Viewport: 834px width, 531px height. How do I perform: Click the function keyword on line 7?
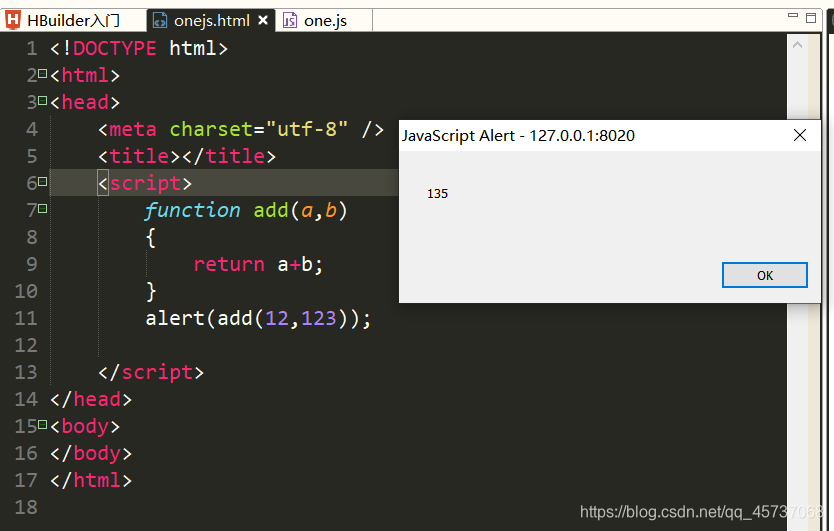click(192, 210)
